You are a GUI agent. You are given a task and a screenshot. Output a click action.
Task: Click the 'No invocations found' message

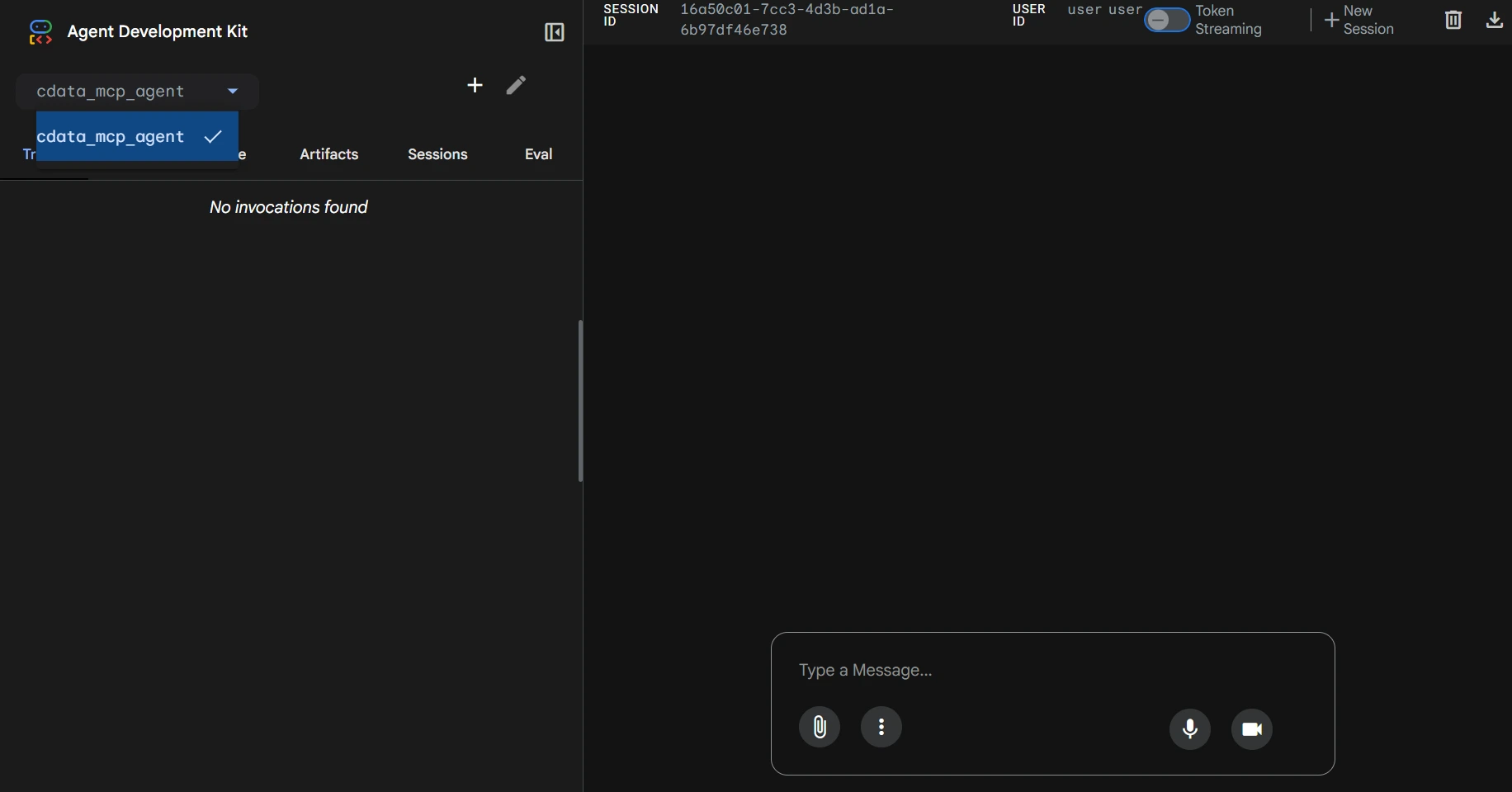coord(289,207)
